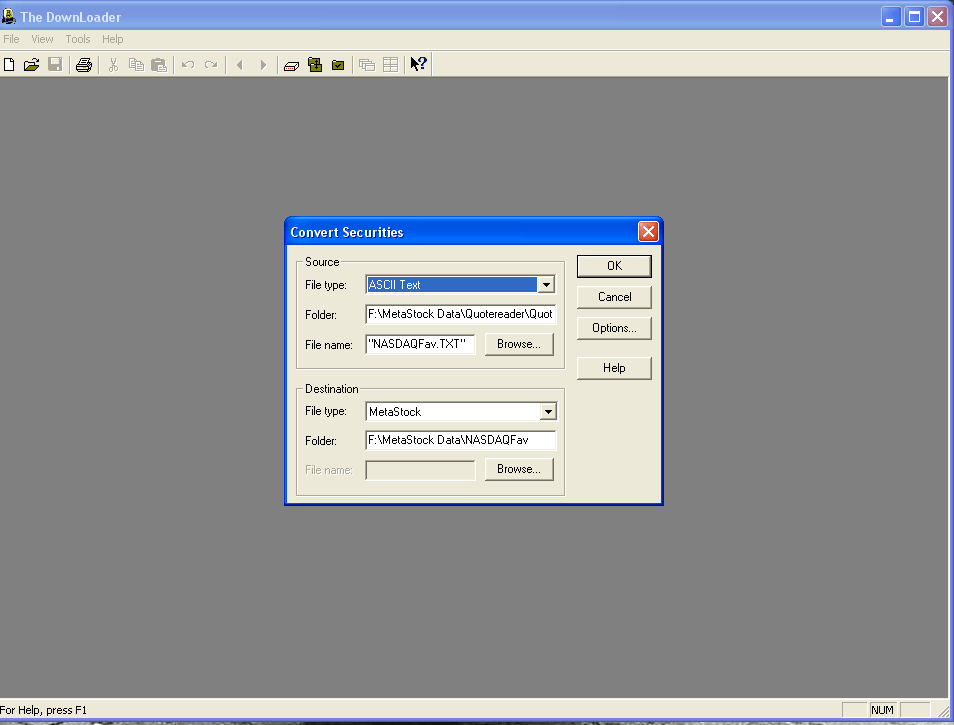Click the 'For Help, press F1' status text

pyautogui.click(x=43, y=710)
